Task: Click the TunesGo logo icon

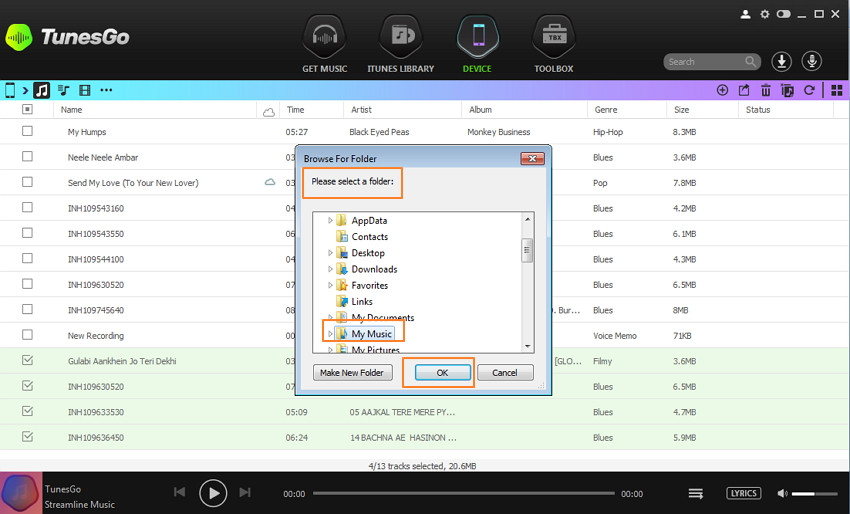Action: pos(19,37)
